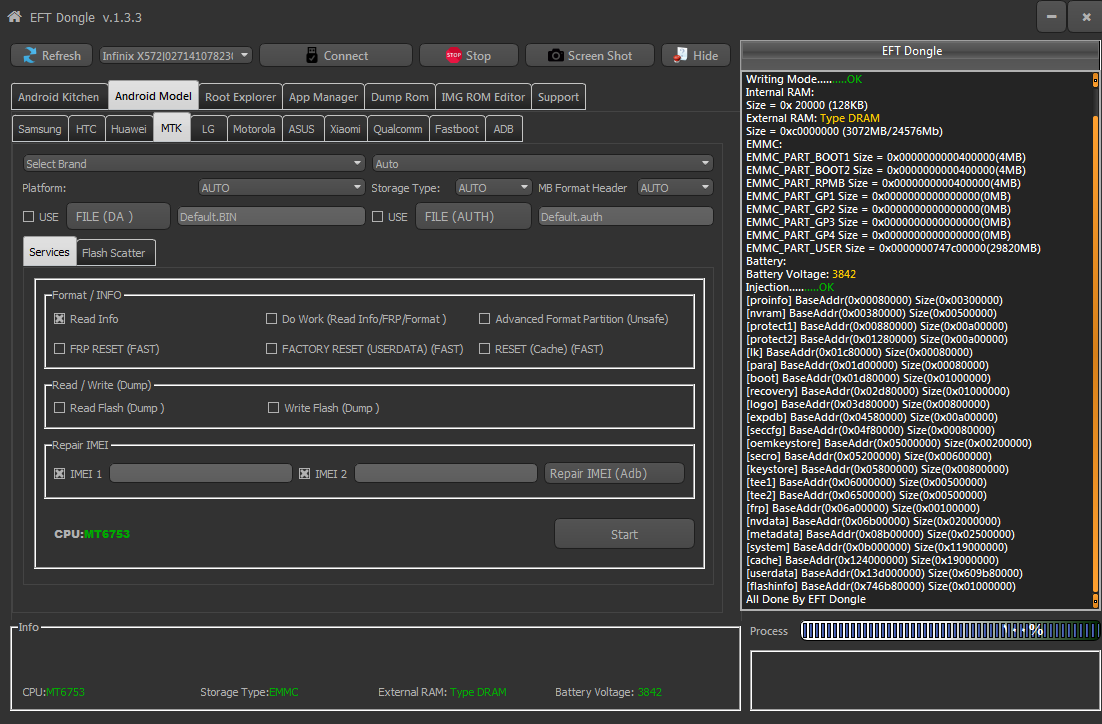Select the Services tab

tap(49, 252)
